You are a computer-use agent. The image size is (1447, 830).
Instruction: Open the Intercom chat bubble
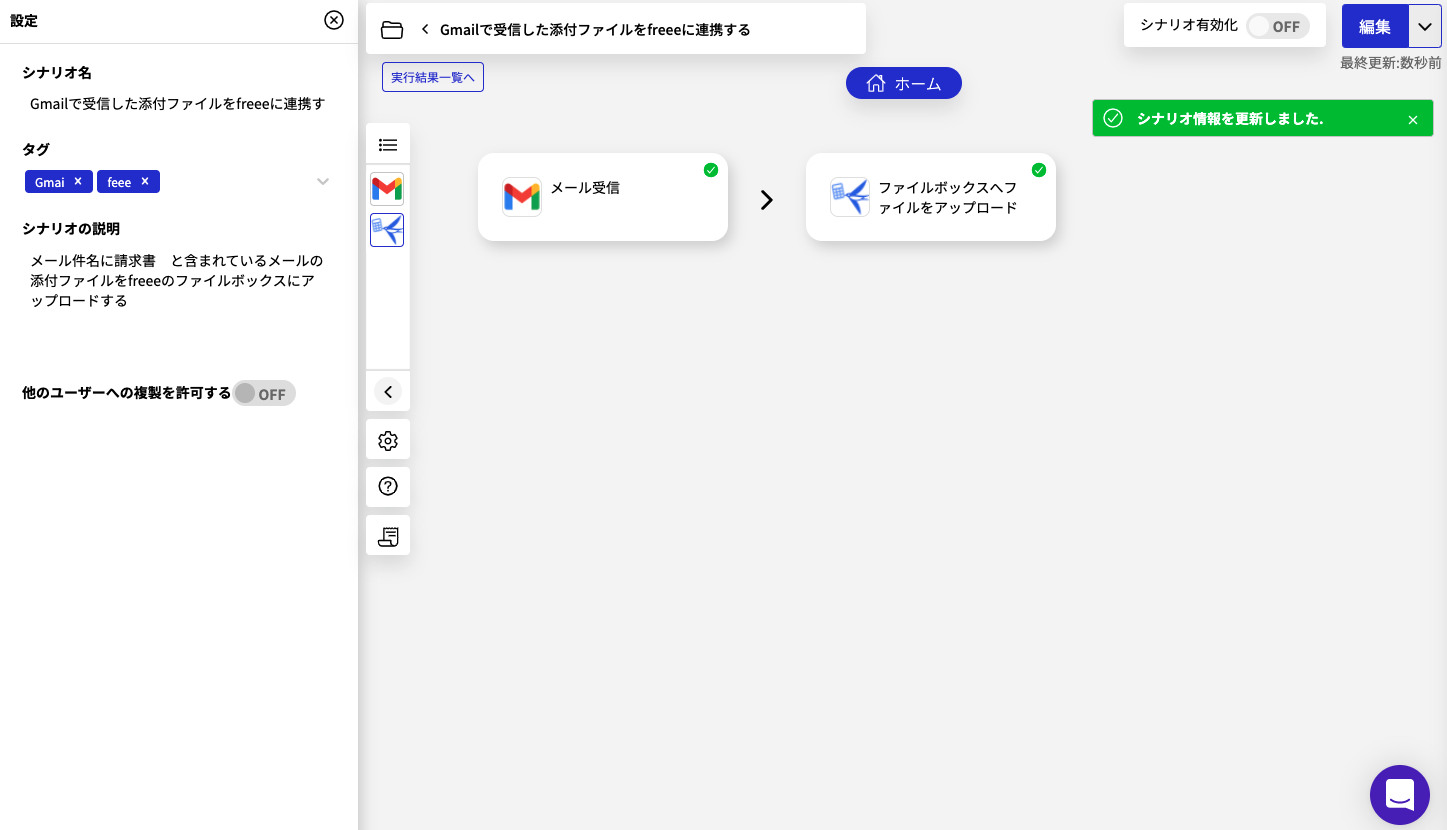tap(1399, 795)
